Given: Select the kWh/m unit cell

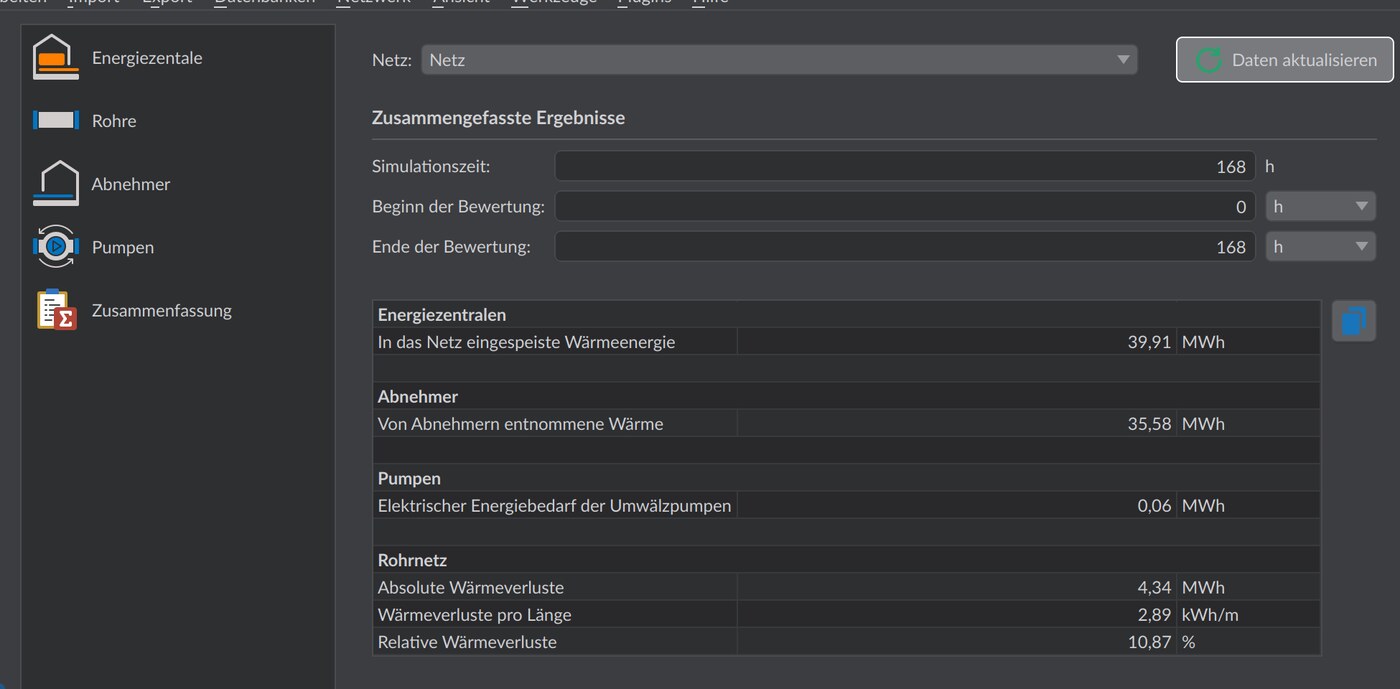Looking at the screenshot, I should tap(1249, 615).
